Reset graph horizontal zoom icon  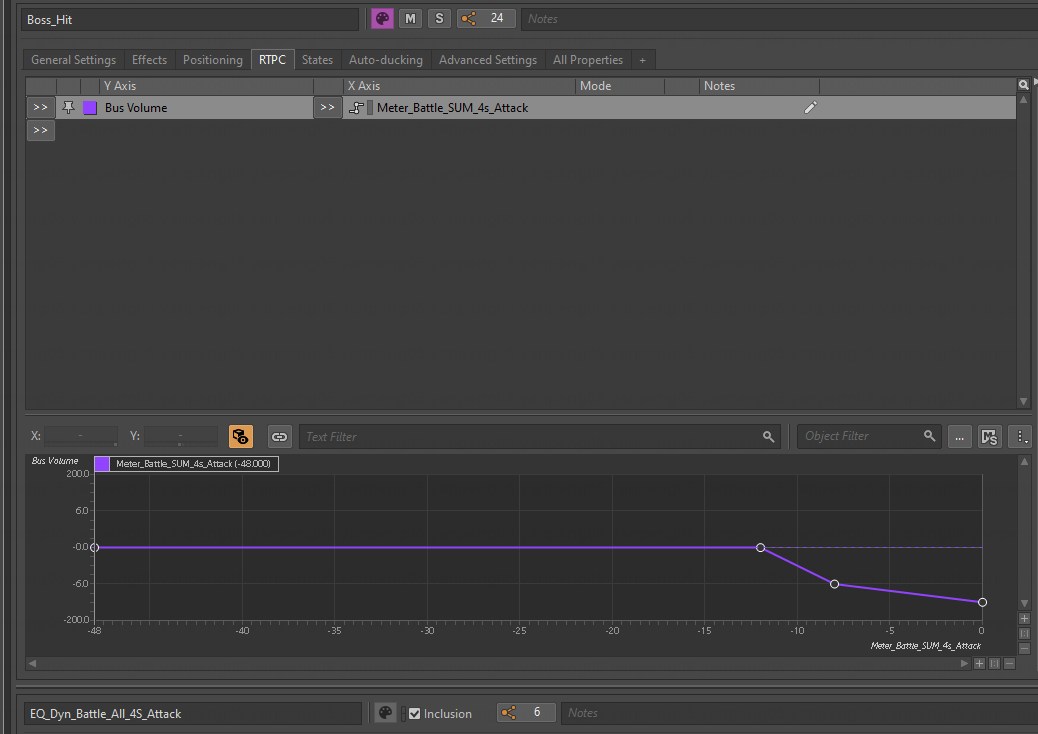pos(994,663)
